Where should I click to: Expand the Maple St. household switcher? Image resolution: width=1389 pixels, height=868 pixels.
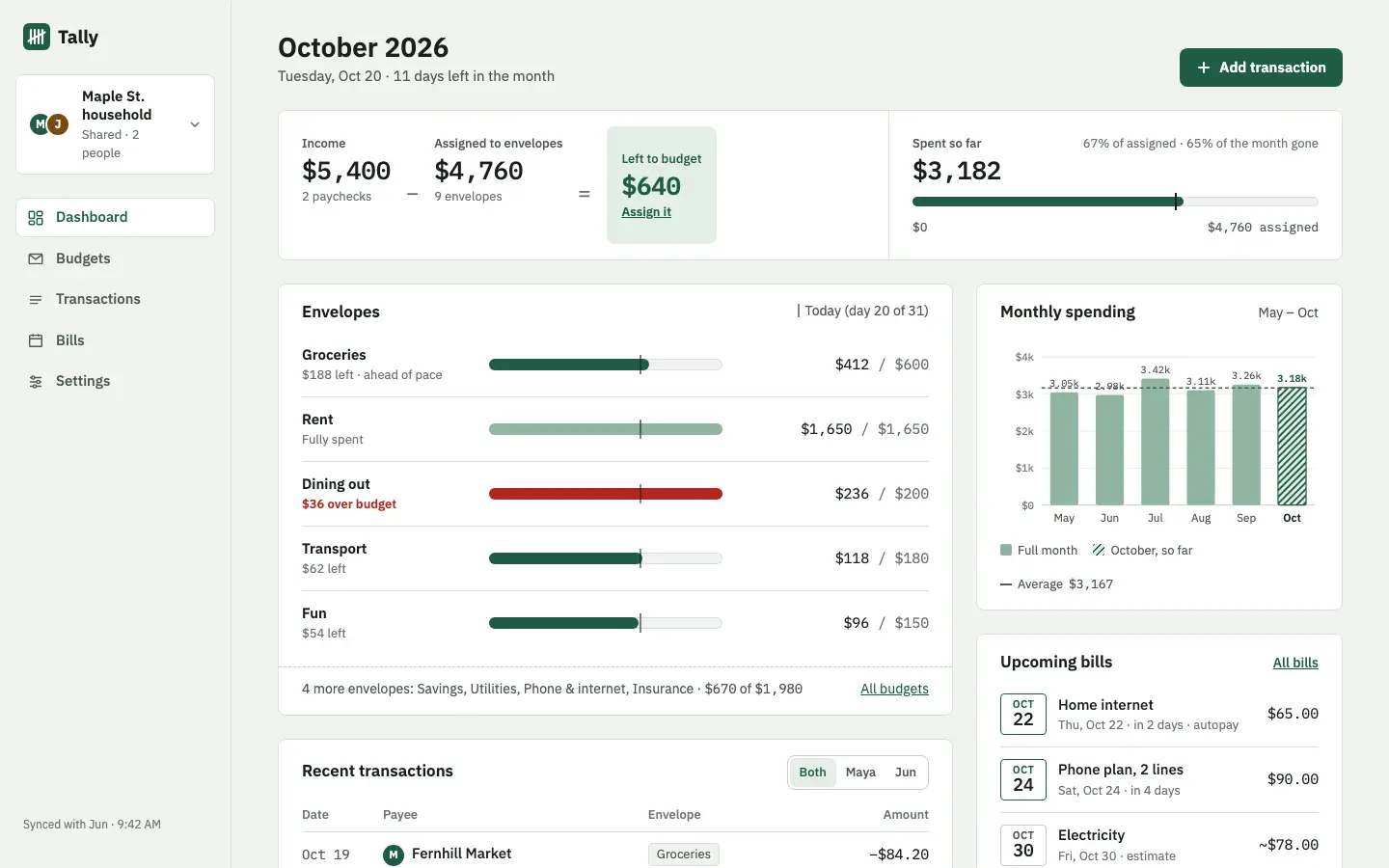pyautogui.click(x=116, y=124)
